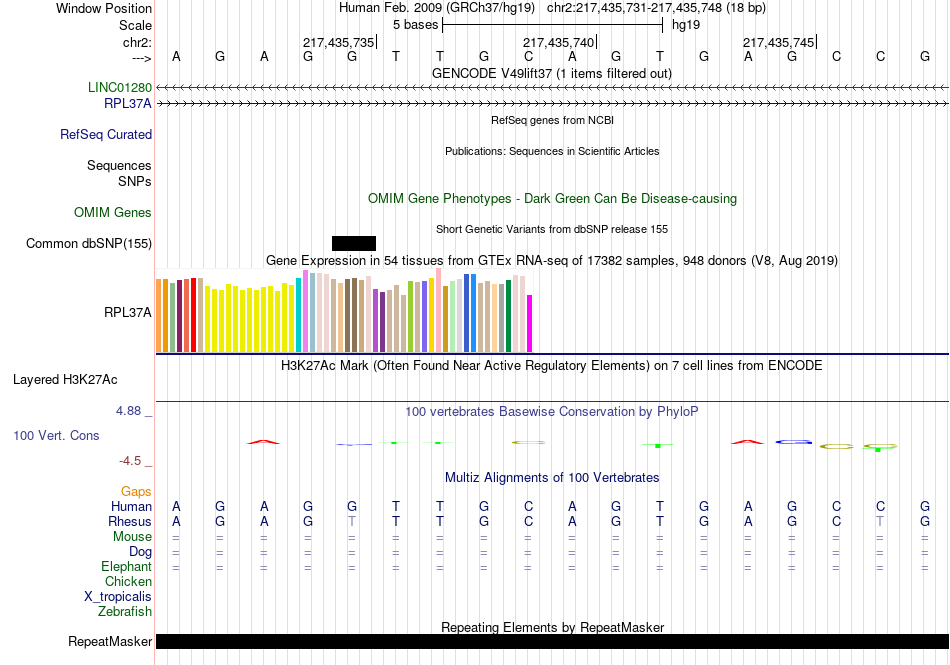Click the orange Gaps label

tap(136, 491)
